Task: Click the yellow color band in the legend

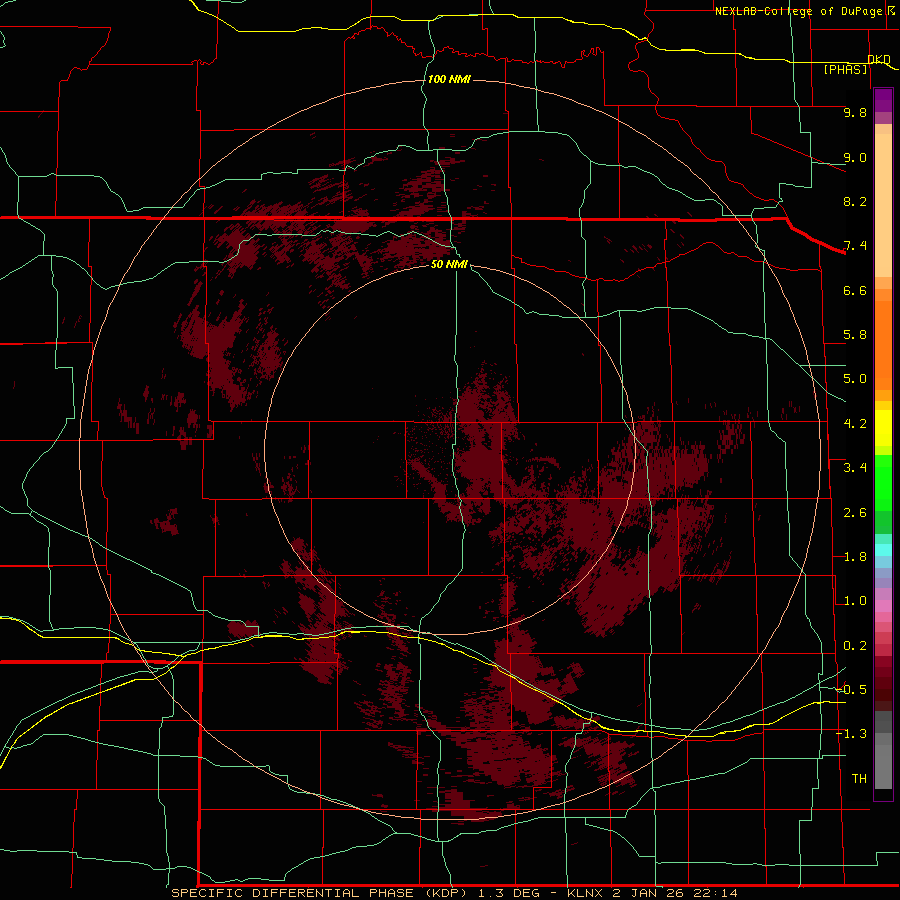Action: [x=883, y=428]
